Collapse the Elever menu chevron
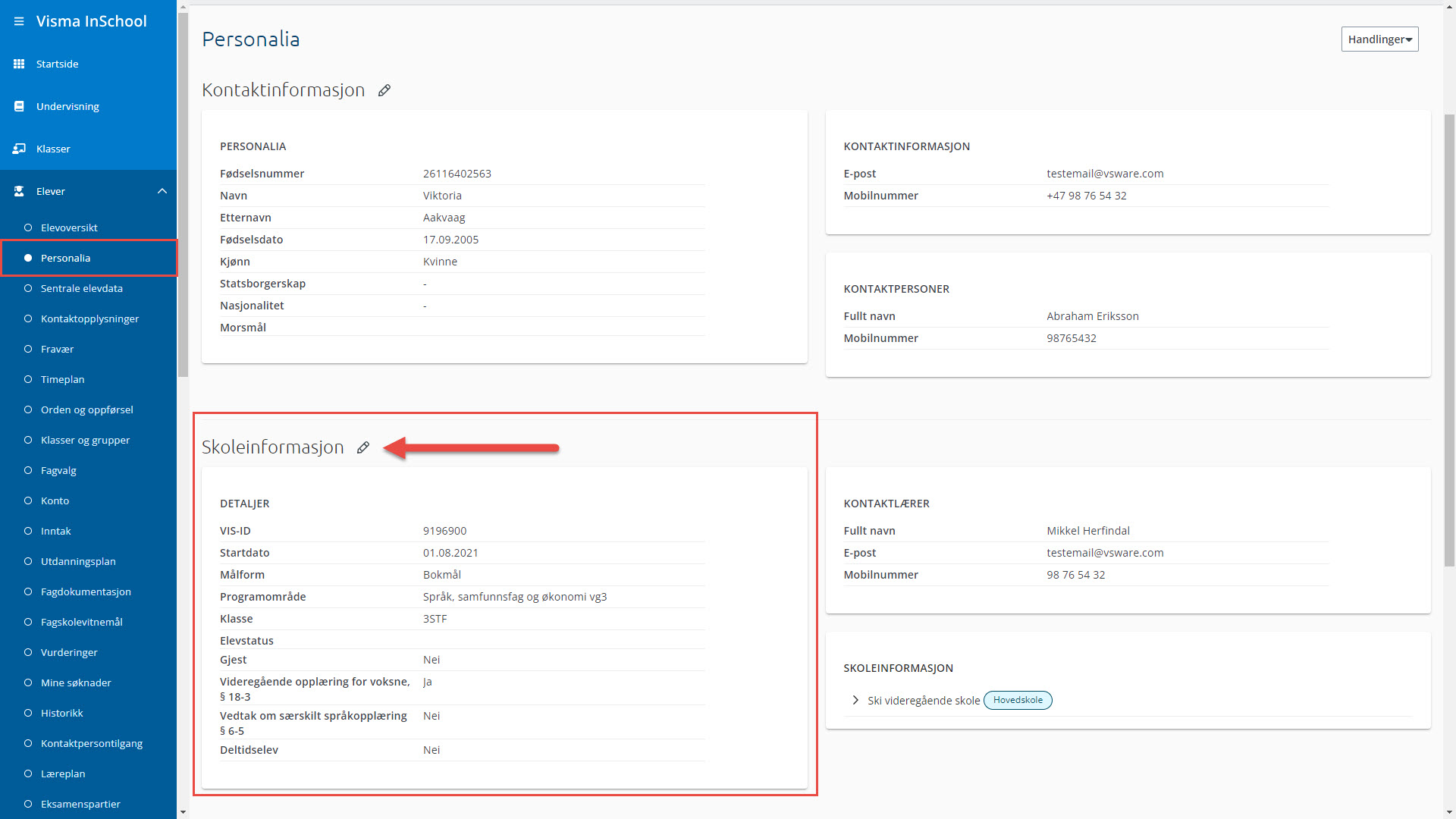This screenshot has width=1456, height=819. (x=162, y=191)
